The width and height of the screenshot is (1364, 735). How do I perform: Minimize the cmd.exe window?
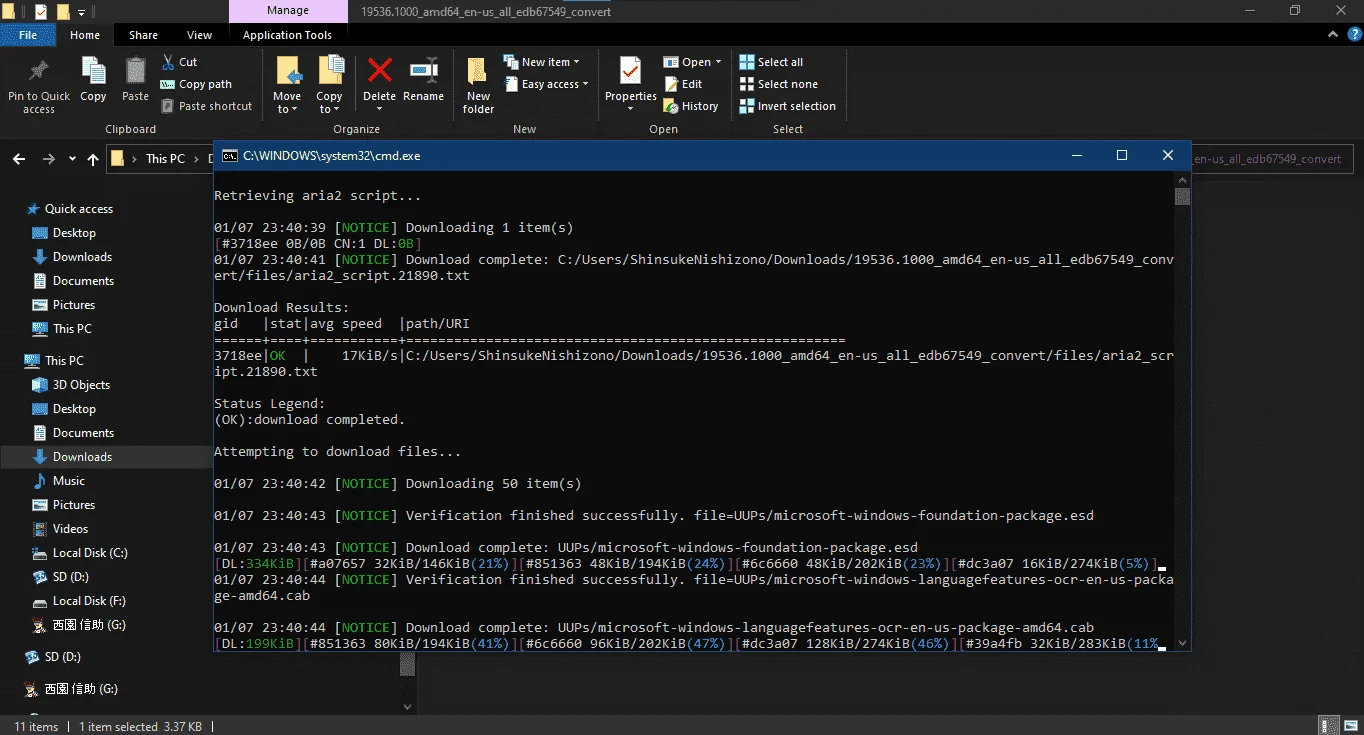click(1076, 156)
